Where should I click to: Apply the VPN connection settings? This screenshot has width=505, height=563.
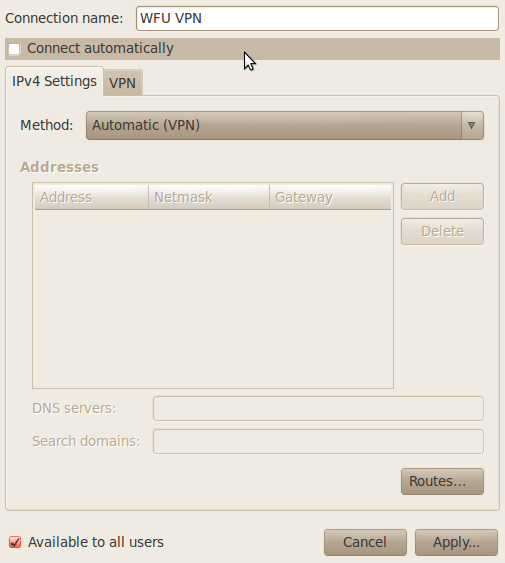point(456,542)
